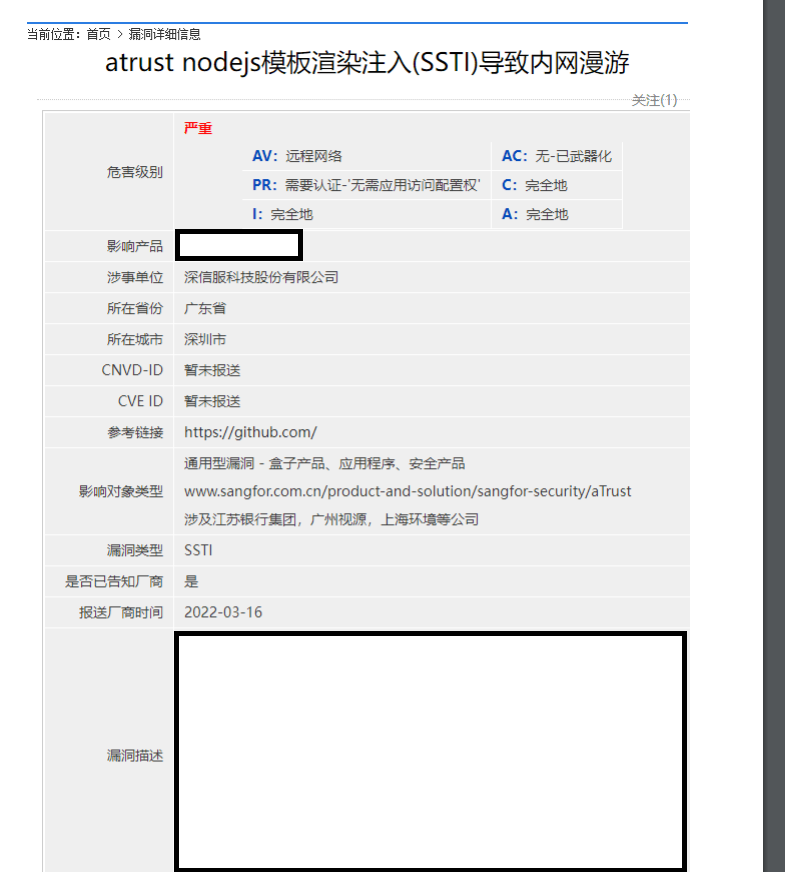This screenshot has height=872, width=785.
Task: Open the 首页 breadcrumb link
Action: click(98, 34)
